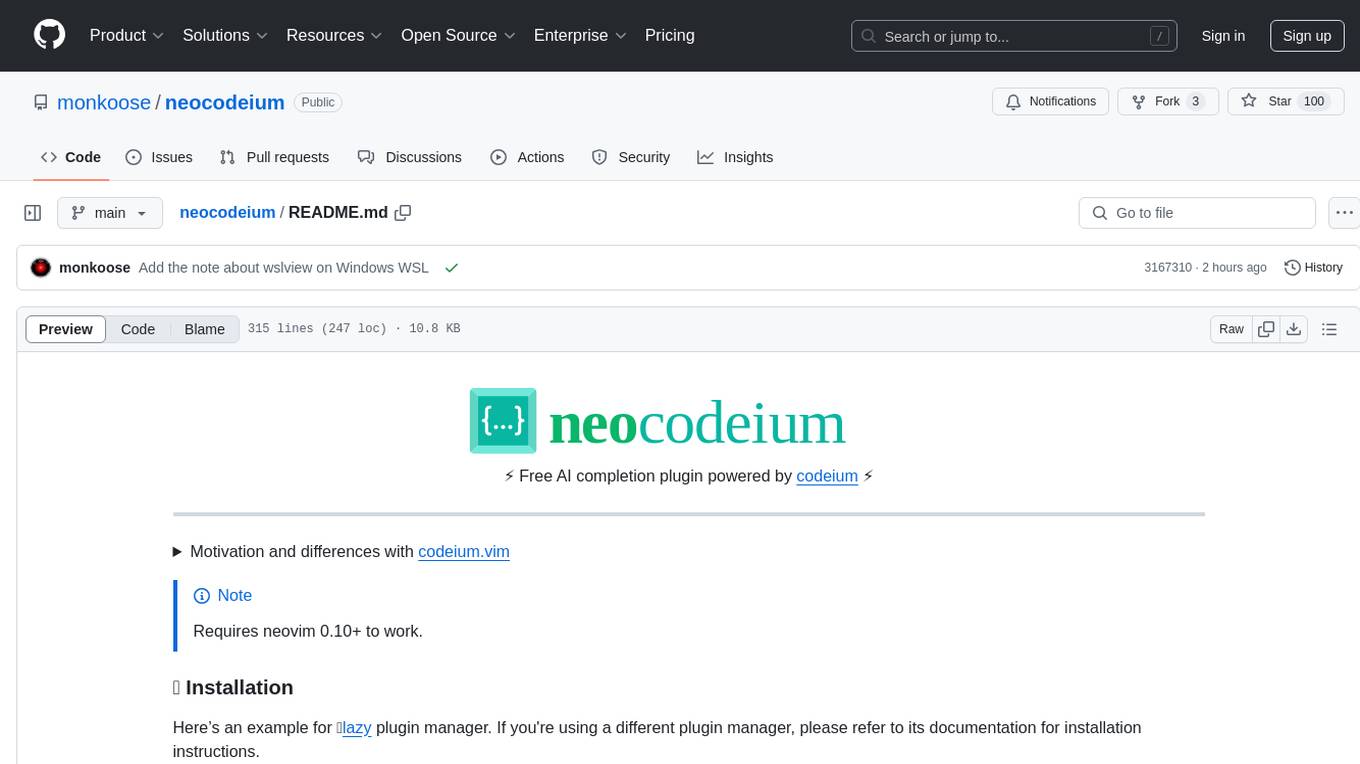Click the Notifications bell icon
1360x764 pixels.
click(x=1014, y=102)
